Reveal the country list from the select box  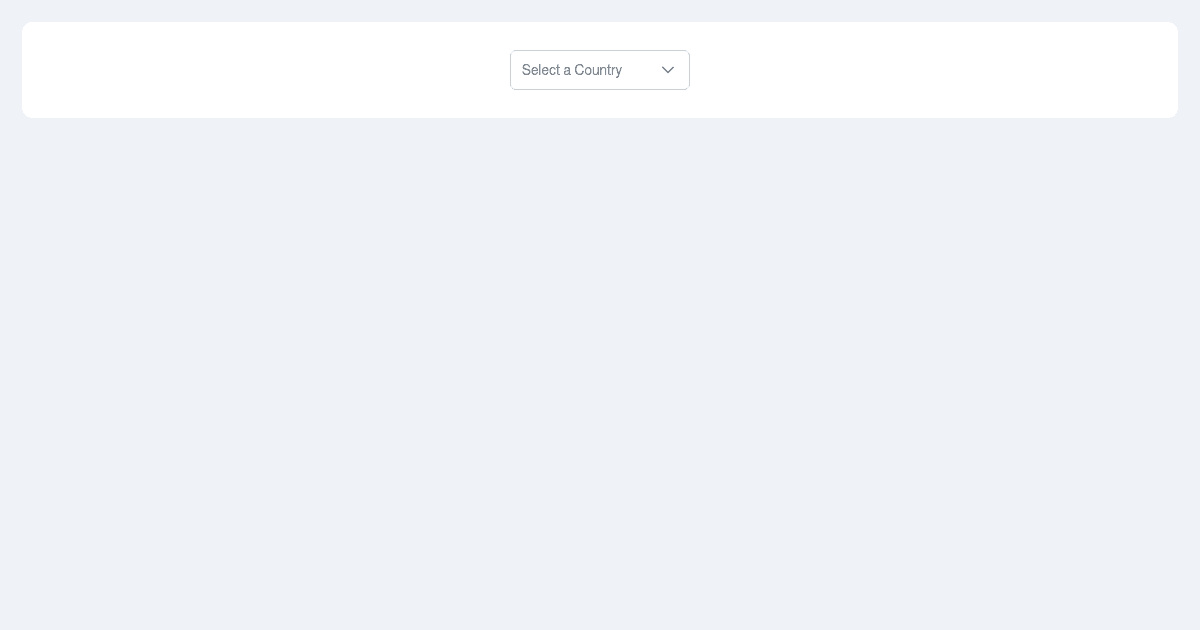[x=600, y=70]
